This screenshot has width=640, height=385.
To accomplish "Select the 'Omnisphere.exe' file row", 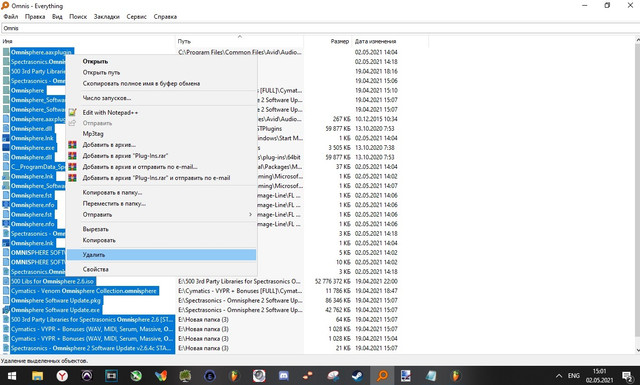I will pos(32,147).
